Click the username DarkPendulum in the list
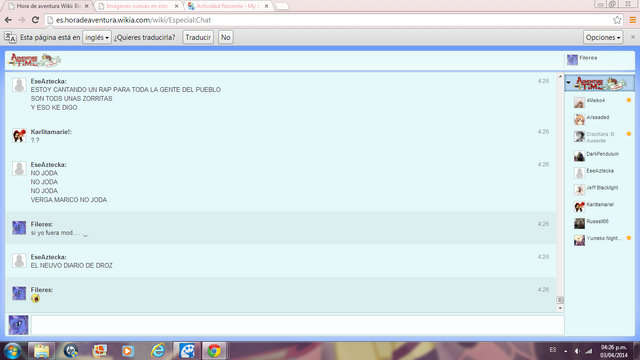The height and width of the screenshot is (360, 640). [602, 154]
